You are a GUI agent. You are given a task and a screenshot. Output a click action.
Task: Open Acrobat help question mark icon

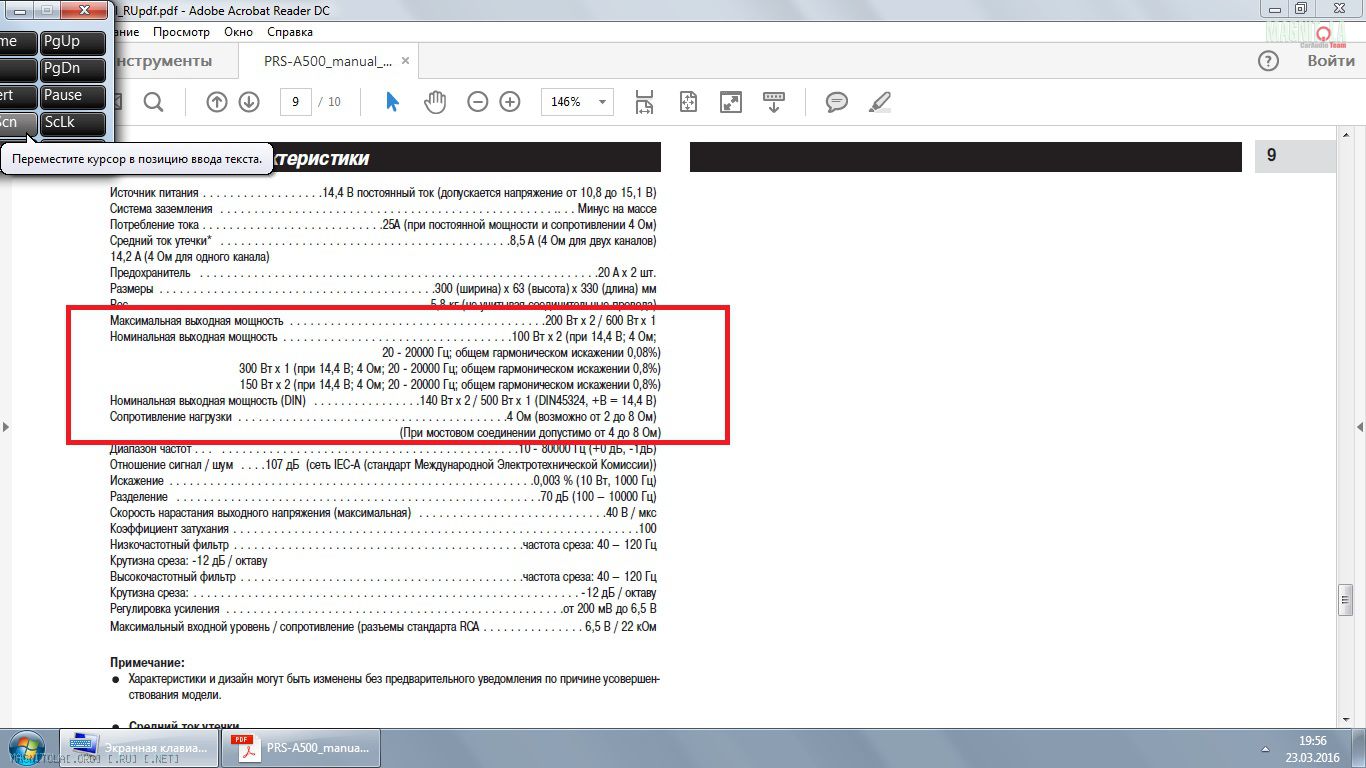click(x=1268, y=61)
